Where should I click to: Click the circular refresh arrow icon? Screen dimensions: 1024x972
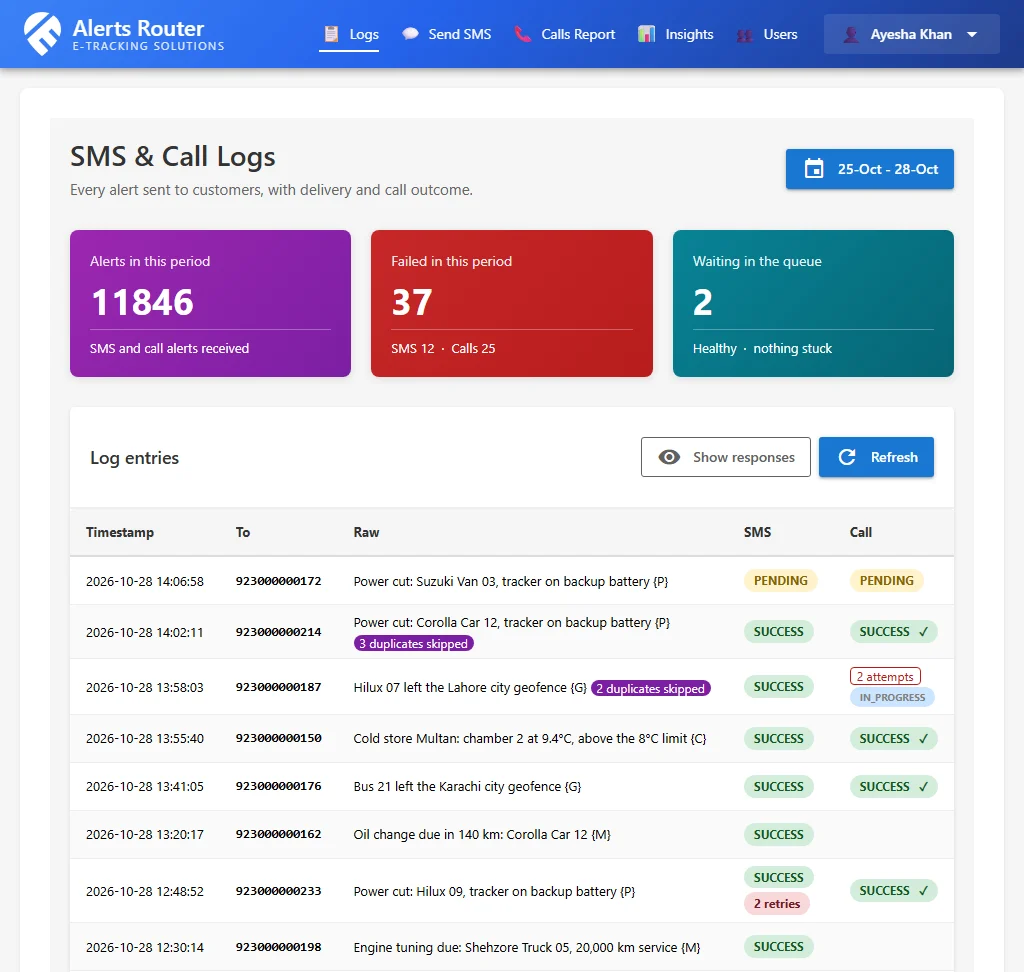(847, 457)
